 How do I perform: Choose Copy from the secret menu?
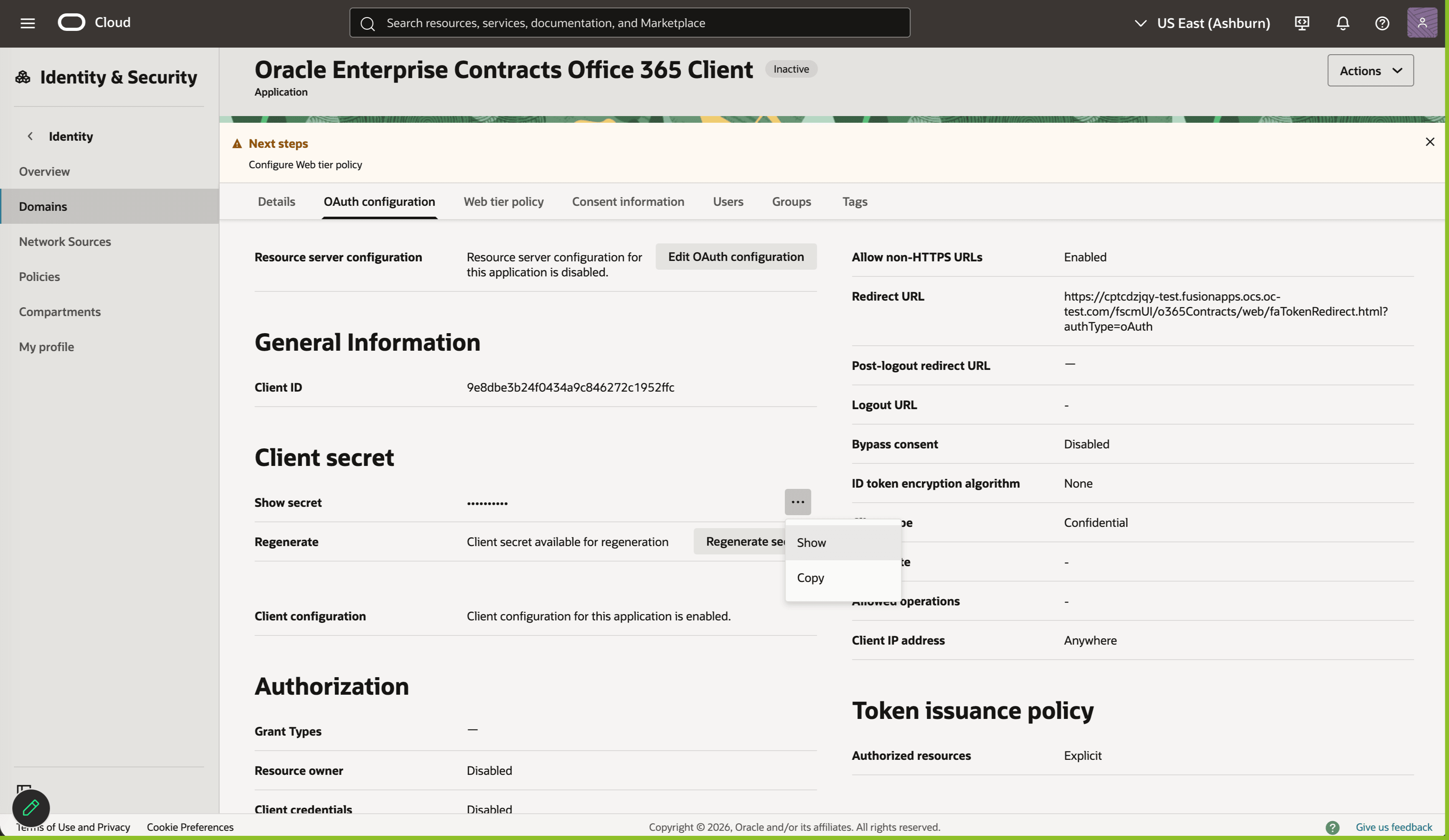pyautogui.click(x=843, y=578)
